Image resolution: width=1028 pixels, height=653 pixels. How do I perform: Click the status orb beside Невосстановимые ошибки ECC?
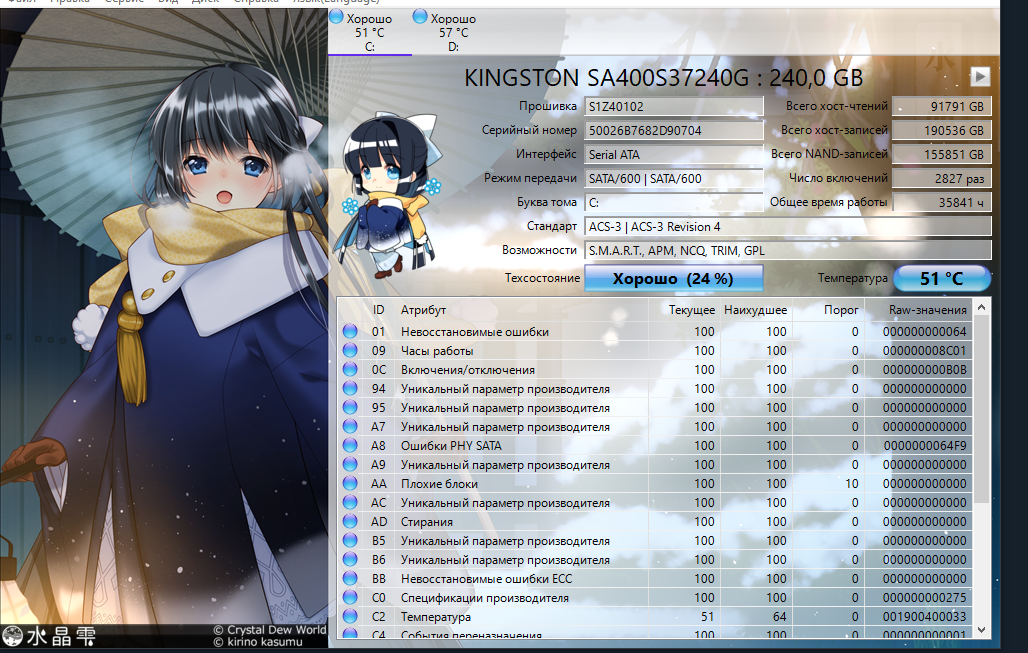(x=350, y=578)
